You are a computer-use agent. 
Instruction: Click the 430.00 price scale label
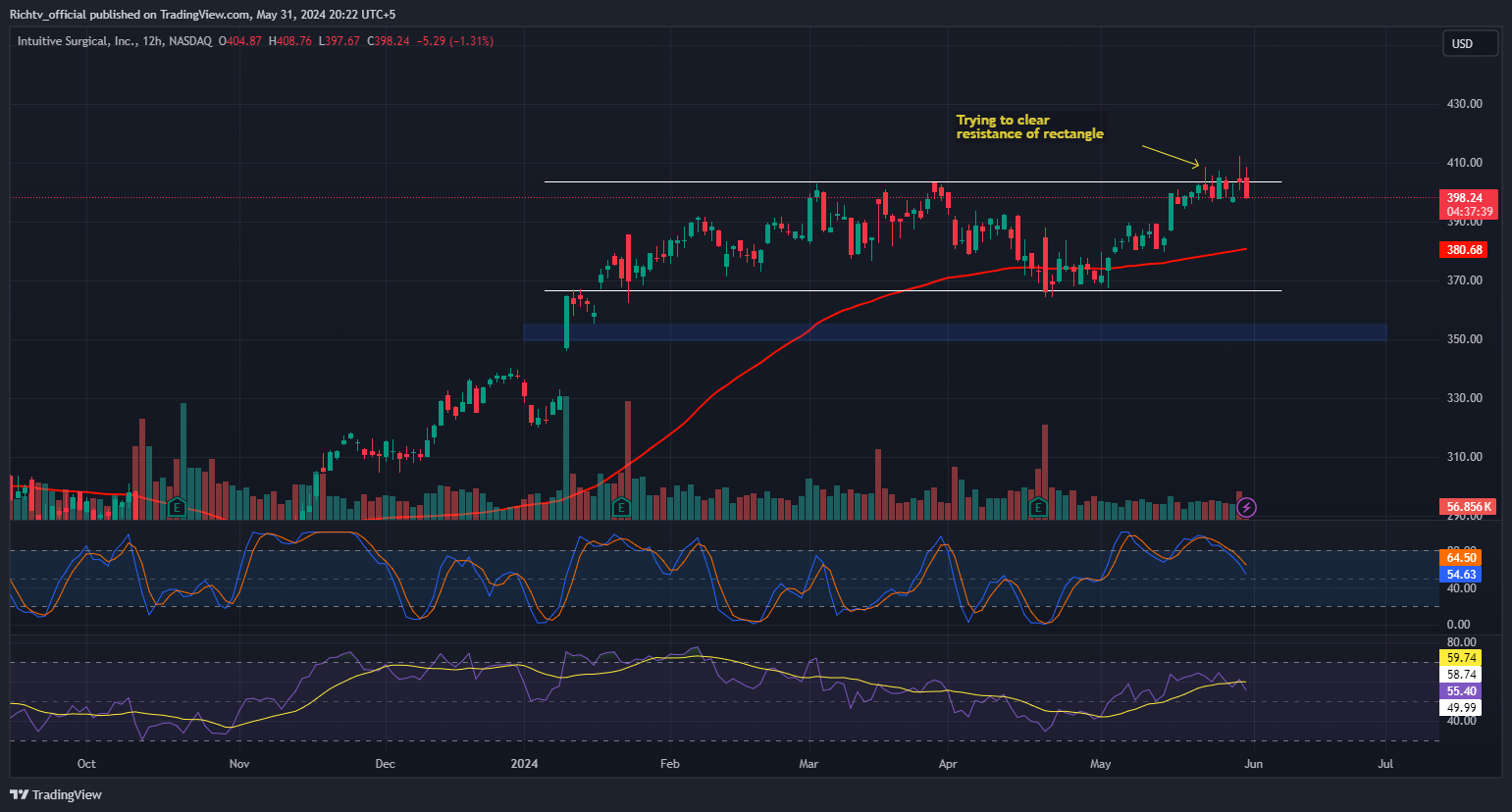pos(1464,104)
